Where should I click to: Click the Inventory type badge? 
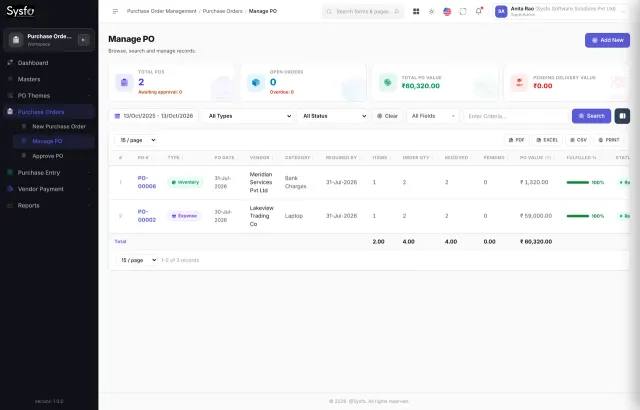pyautogui.click(x=185, y=182)
